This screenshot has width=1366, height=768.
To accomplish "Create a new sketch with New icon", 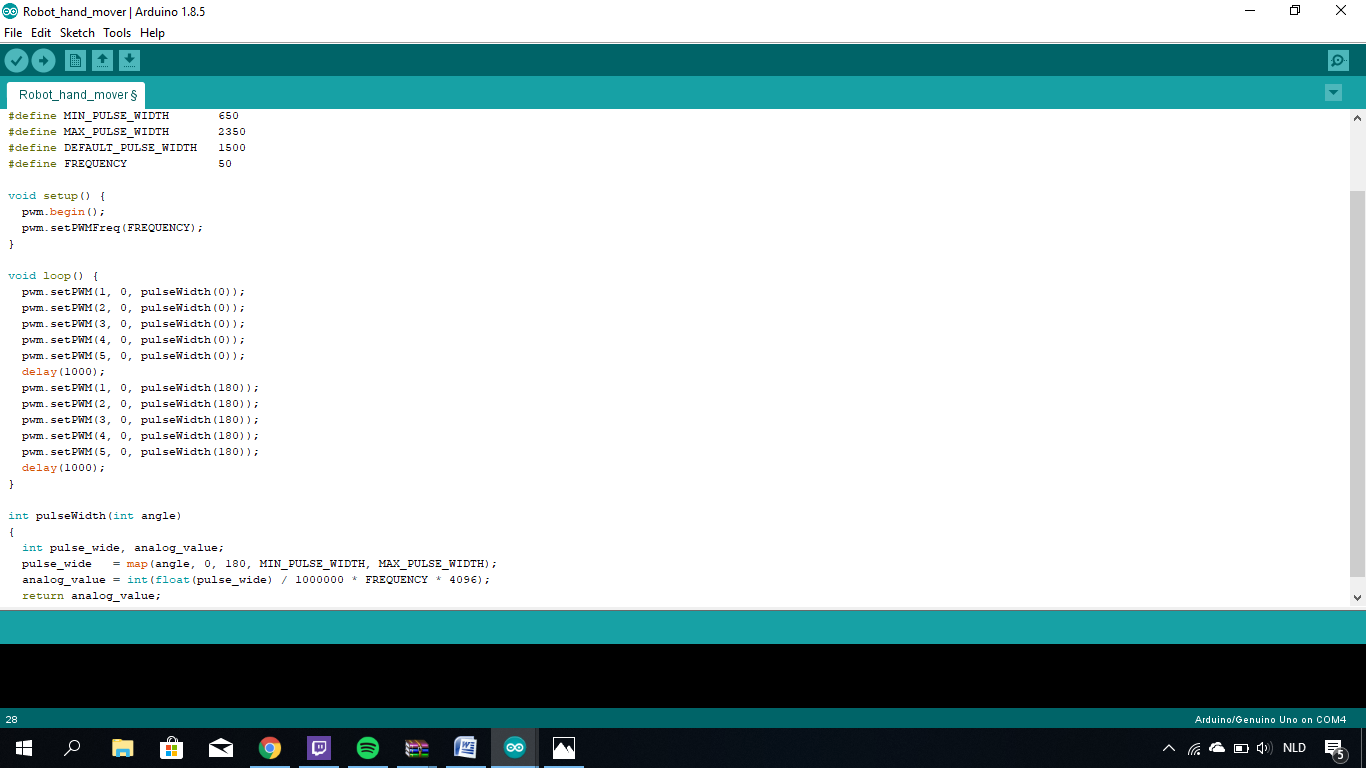I will (75, 61).
